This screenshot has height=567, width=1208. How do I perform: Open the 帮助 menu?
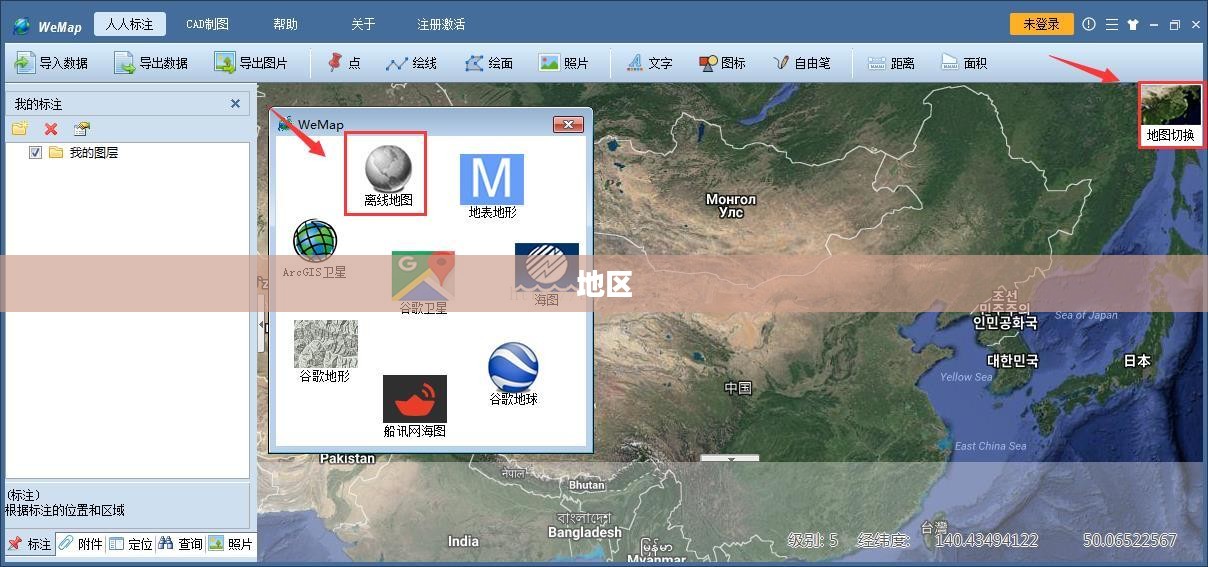[x=285, y=24]
